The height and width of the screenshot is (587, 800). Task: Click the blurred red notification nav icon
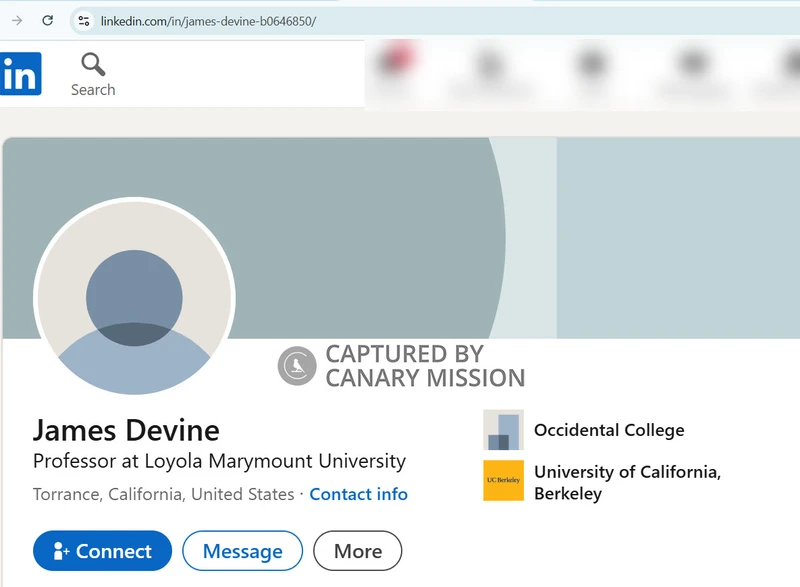click(396, 61)
